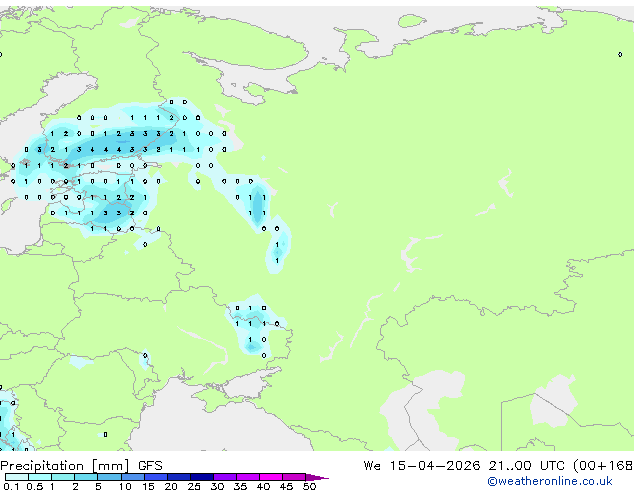Click the 10 legend scale label
This screenshot has height=490, width=634.
tap(125, 486)
